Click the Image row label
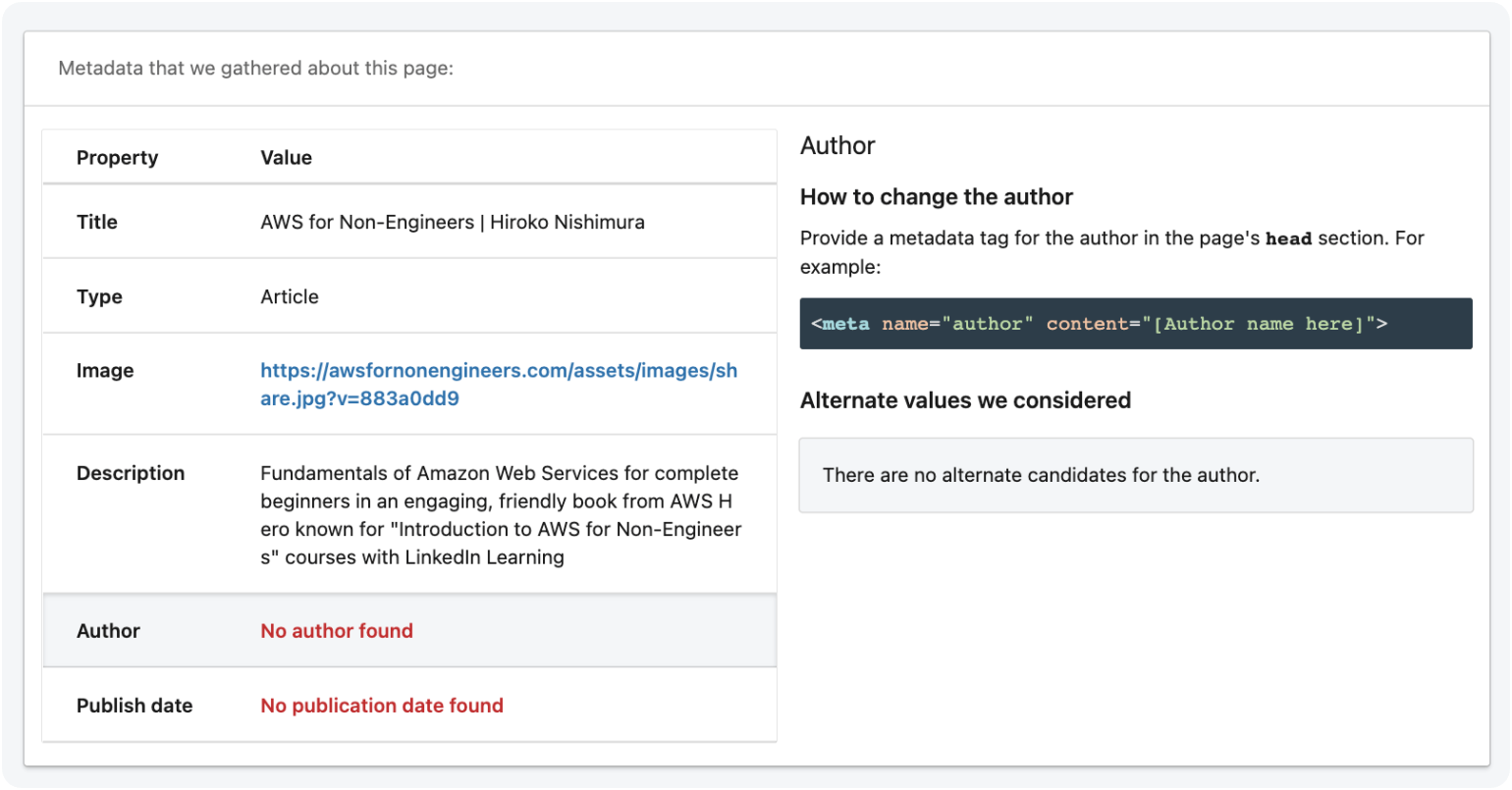Image resolution: width=1512 pixels, height=790 pixels. point(105,371)
